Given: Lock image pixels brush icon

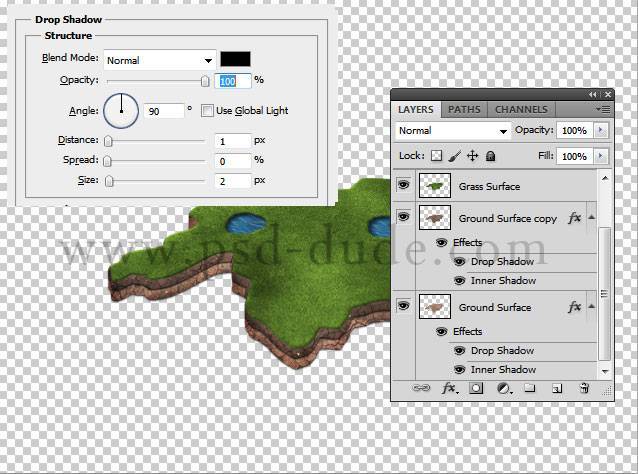Looking at the screenshot, I should [454, 156].
